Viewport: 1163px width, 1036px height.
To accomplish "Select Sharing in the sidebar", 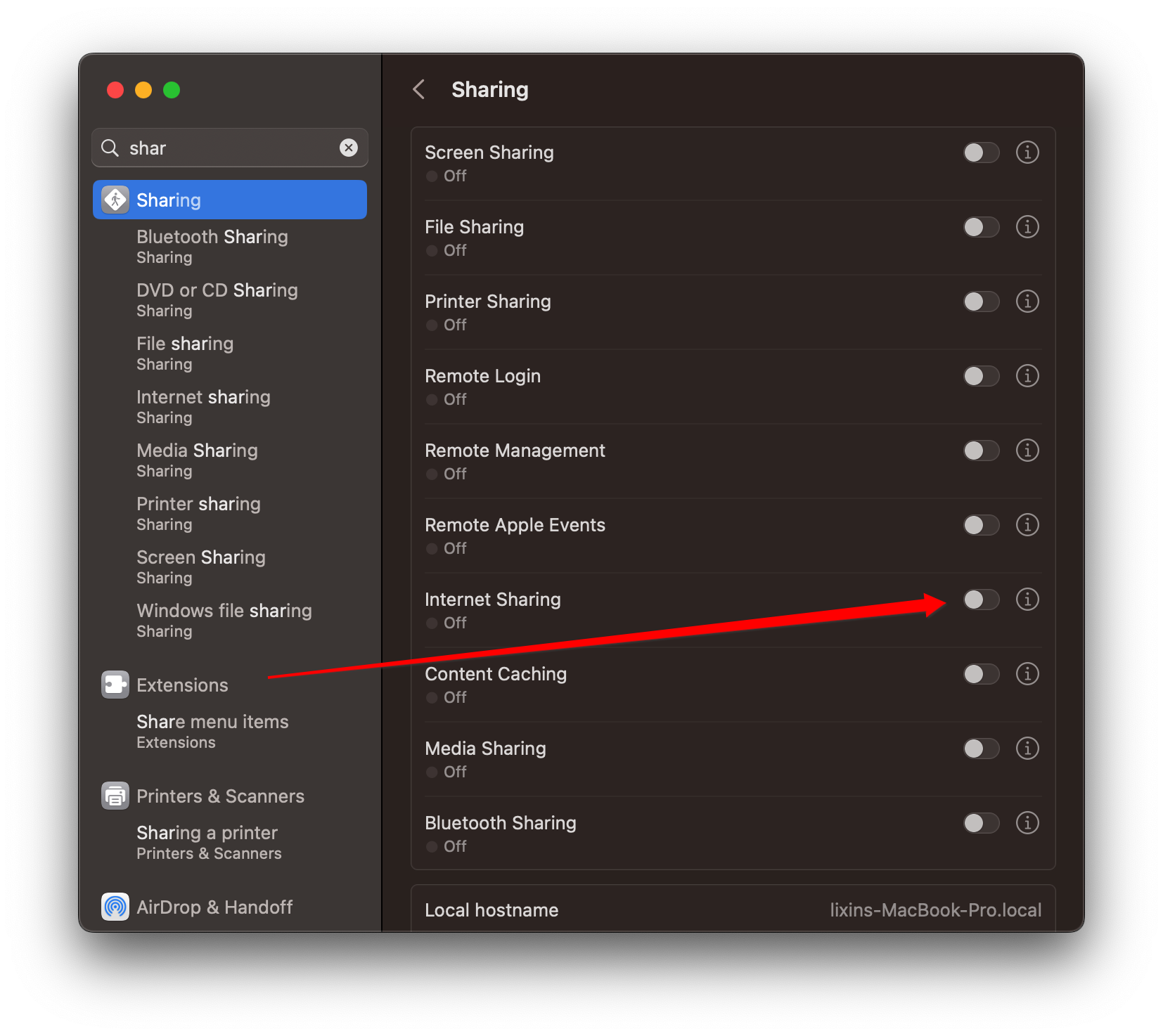I will pyautogui.click(x=230, y=200).
